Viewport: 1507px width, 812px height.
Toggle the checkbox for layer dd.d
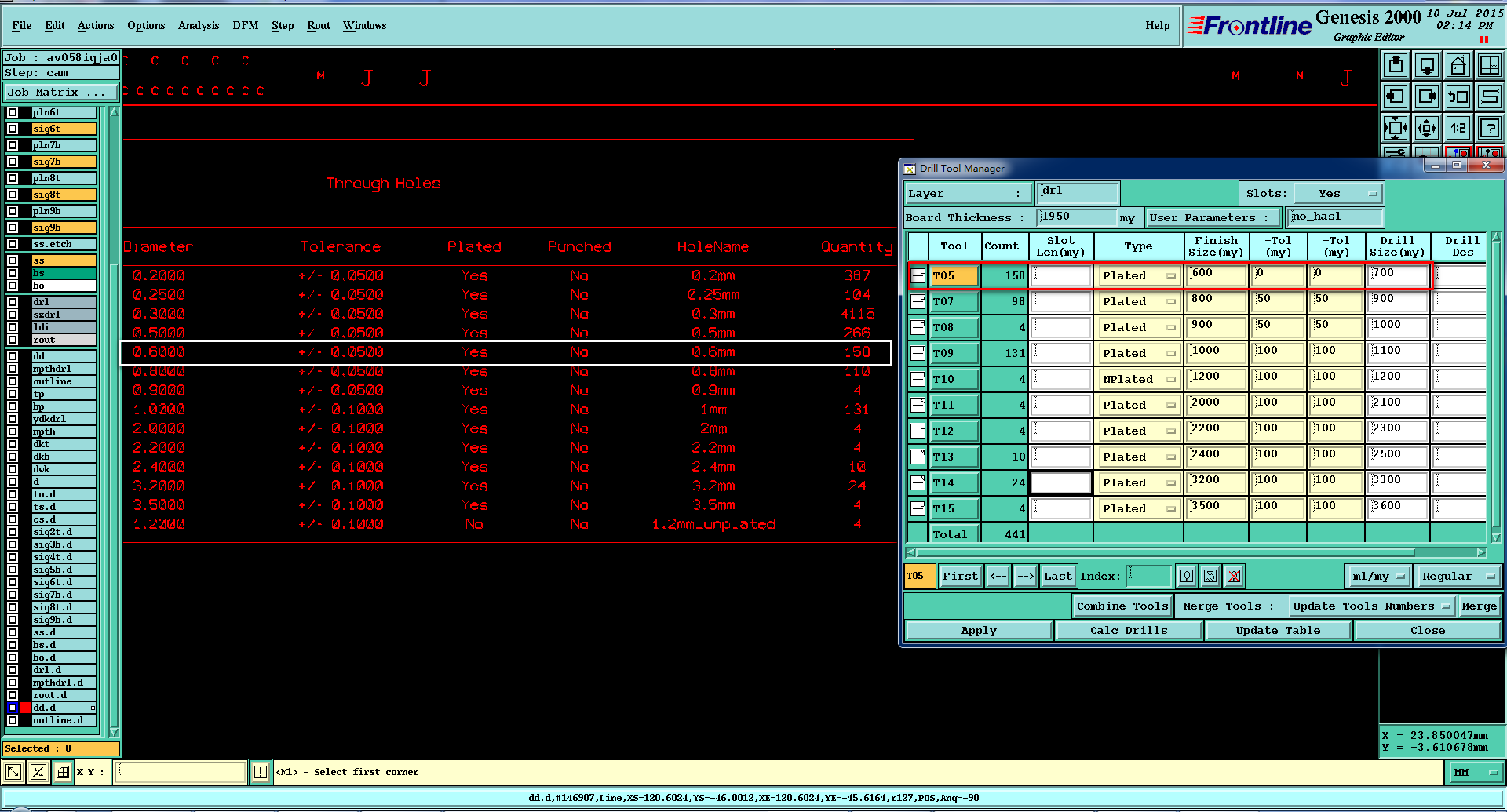(13, 708)
